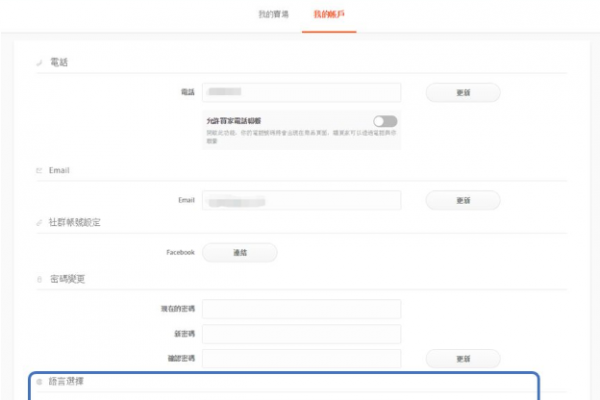Switch to the 我的賣場 tab
600x400 pixels.
pyautogui.click(x=274, y=15)
